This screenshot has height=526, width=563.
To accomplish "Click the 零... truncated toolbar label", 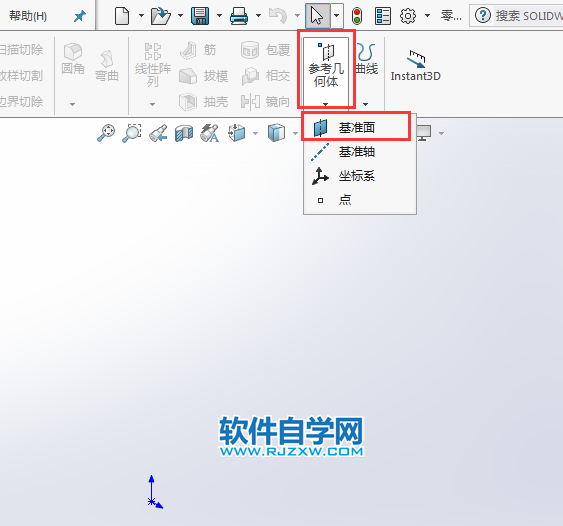I will coord(451,16).
